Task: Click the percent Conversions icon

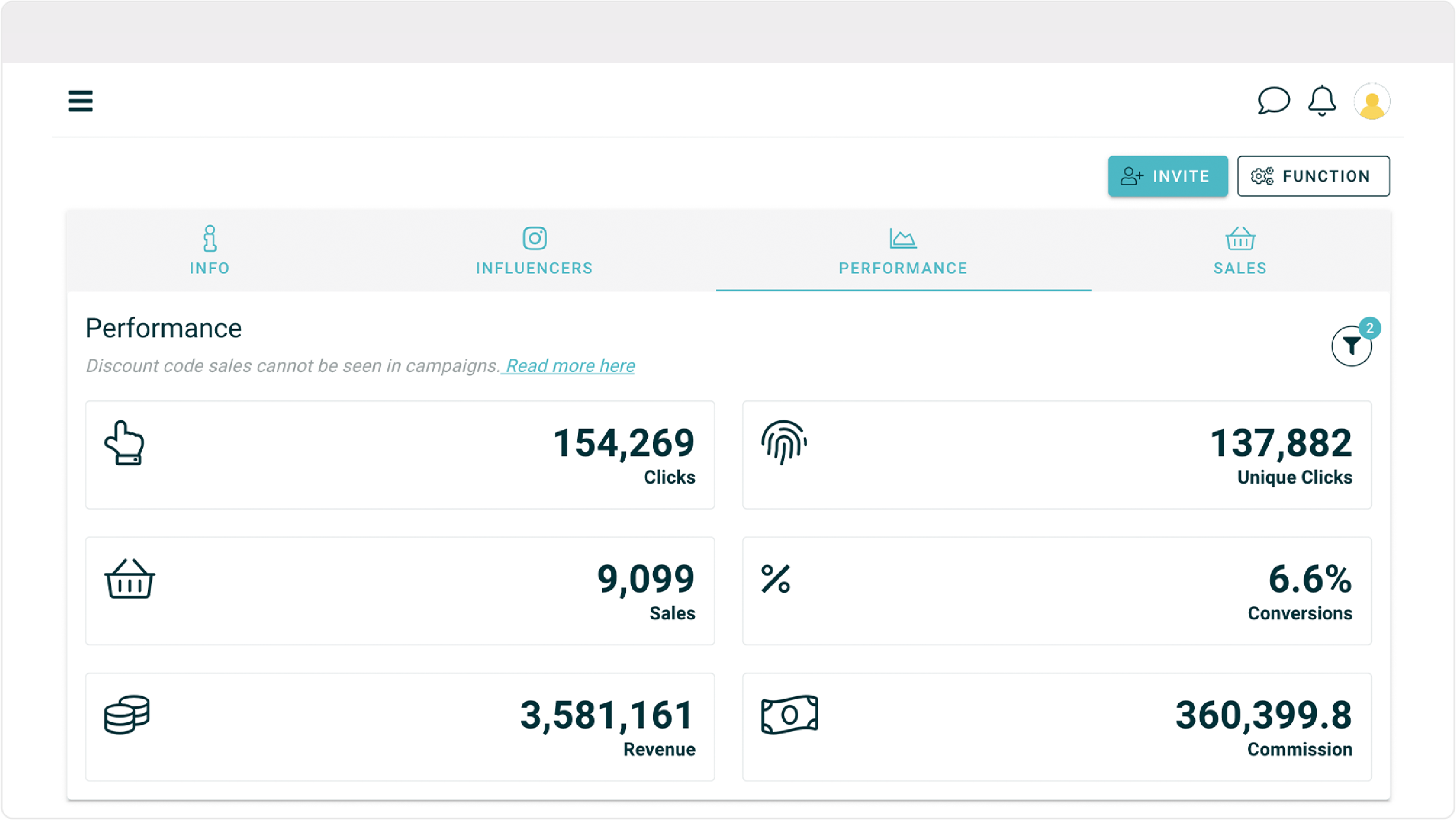Action: (x=776, y=578)
